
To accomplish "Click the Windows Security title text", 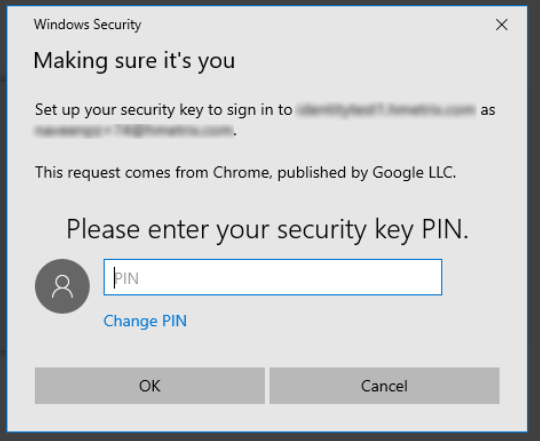I will [87, 24].
